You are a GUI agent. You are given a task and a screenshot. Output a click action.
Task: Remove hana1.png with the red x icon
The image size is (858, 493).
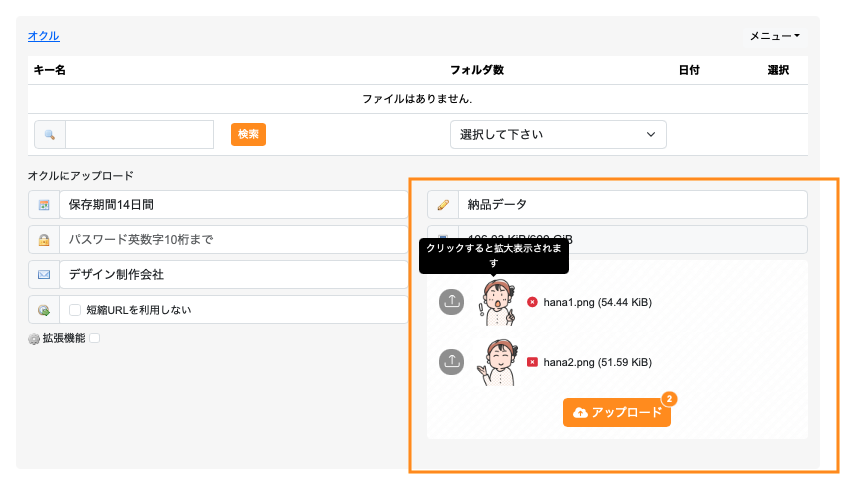[532, 302]
